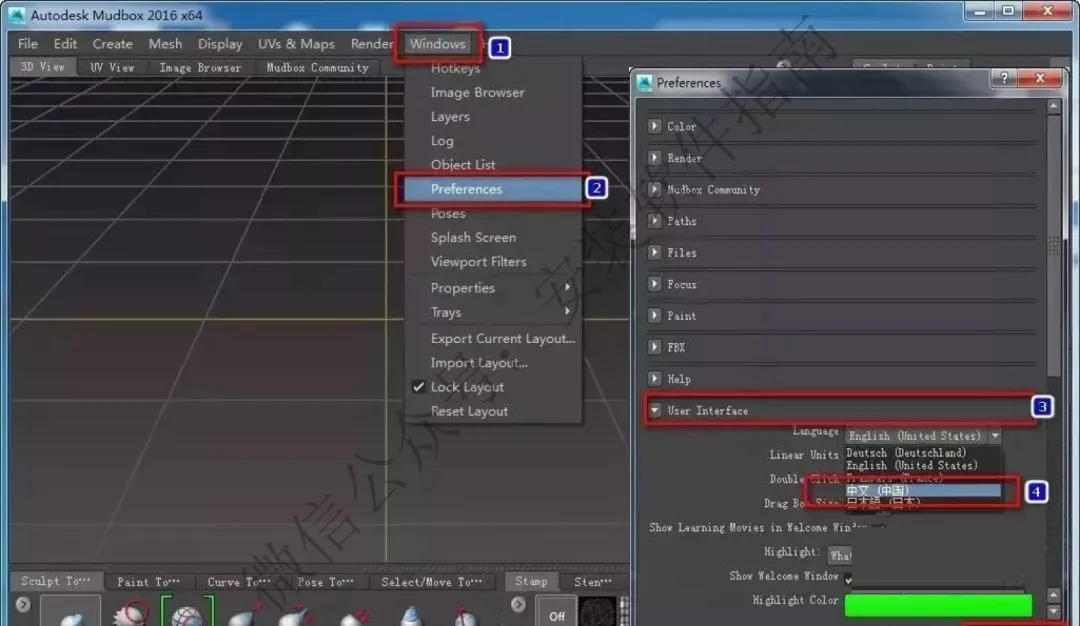Select the blue-tipped sculpt tool icon
Image resolution: width=1080 pixels, height=626 pixels.
click(411, 614)
